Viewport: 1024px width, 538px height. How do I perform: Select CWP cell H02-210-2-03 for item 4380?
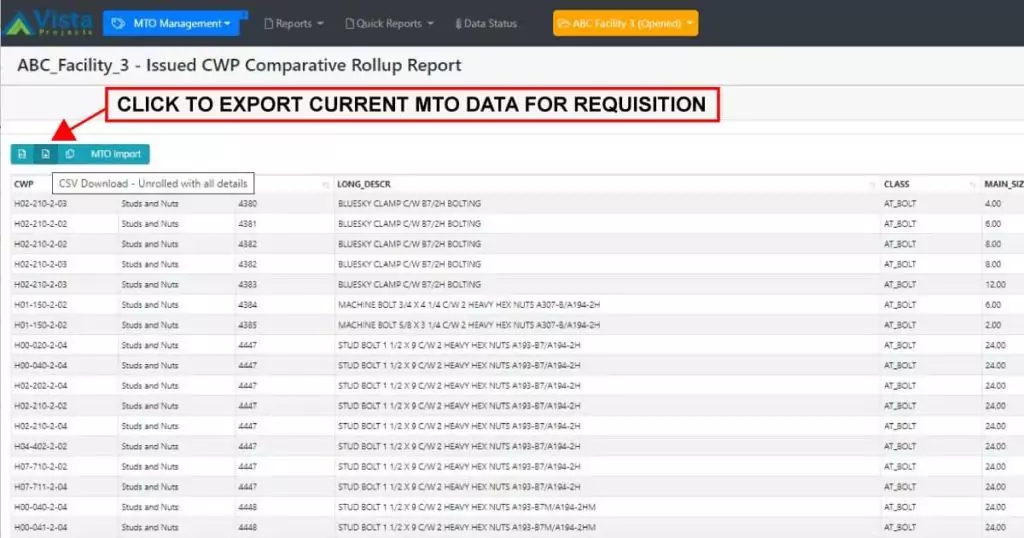tap(40, 204)
